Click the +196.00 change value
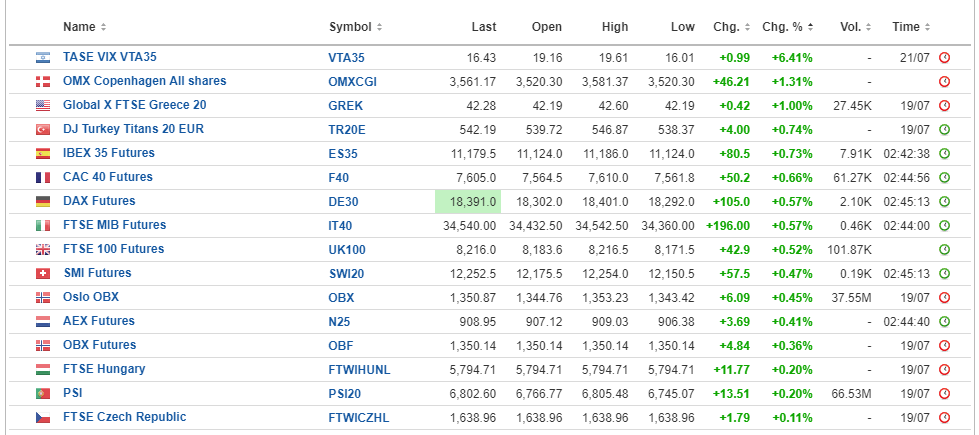 click(x=728, y=226)
